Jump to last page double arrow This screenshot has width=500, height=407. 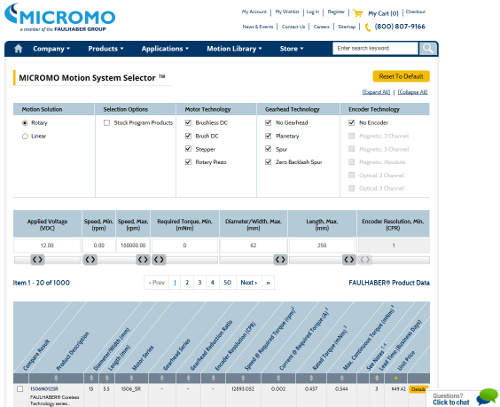click(268, 283)
